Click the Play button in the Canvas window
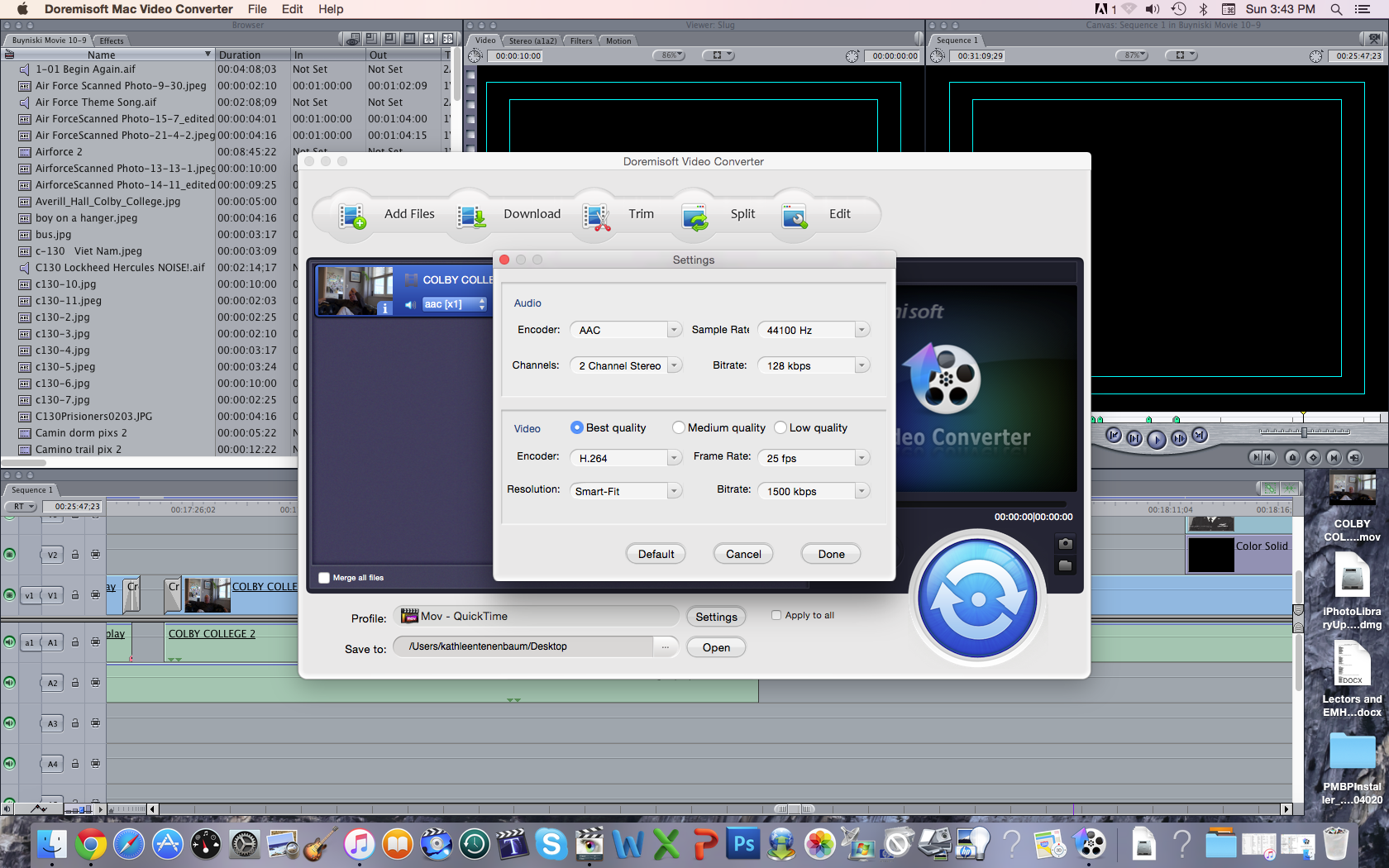1389x868 pixels. tap(1157, 438)
